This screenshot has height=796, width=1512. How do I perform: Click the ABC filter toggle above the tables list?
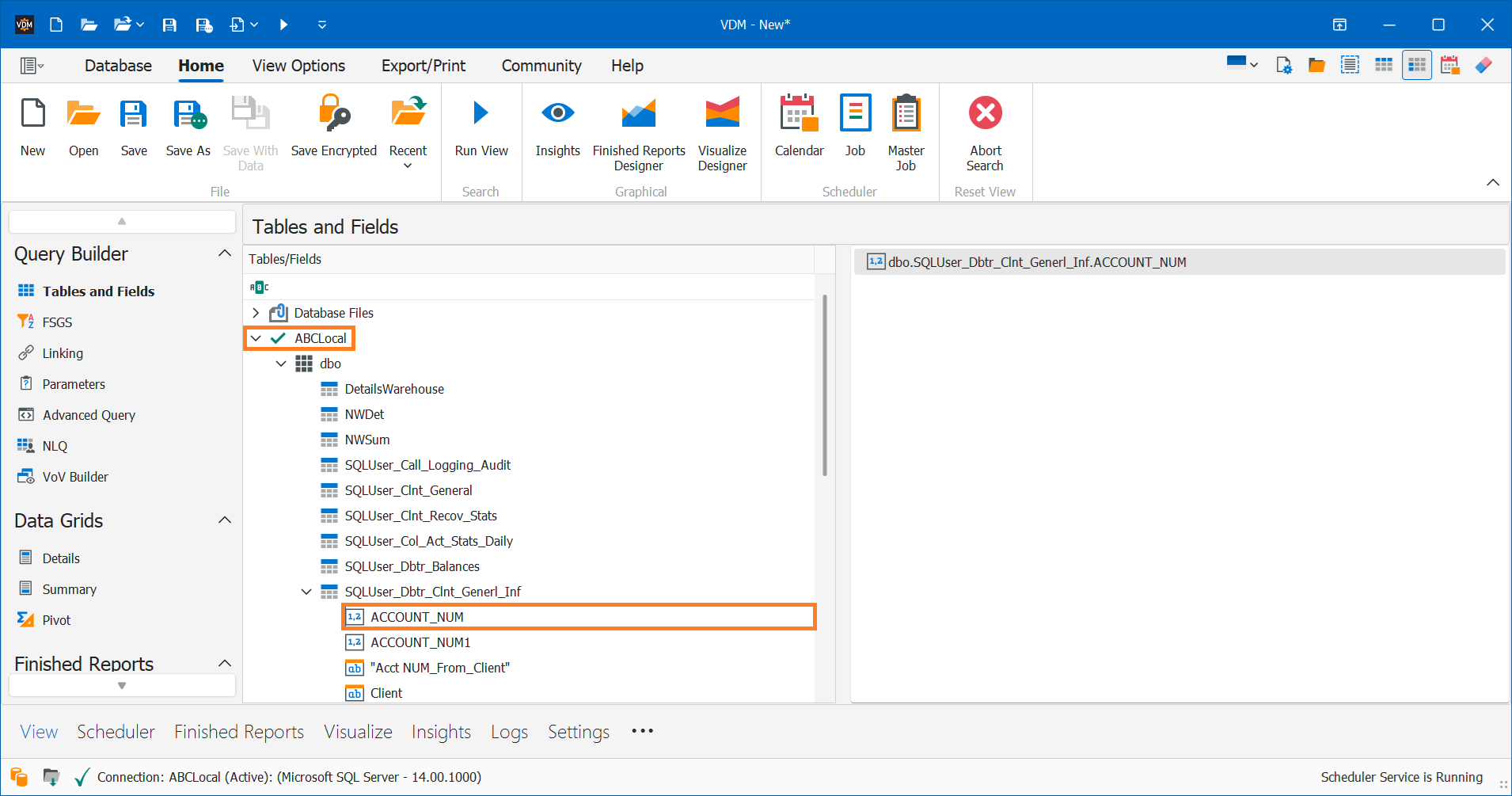[x=259, y=286]
